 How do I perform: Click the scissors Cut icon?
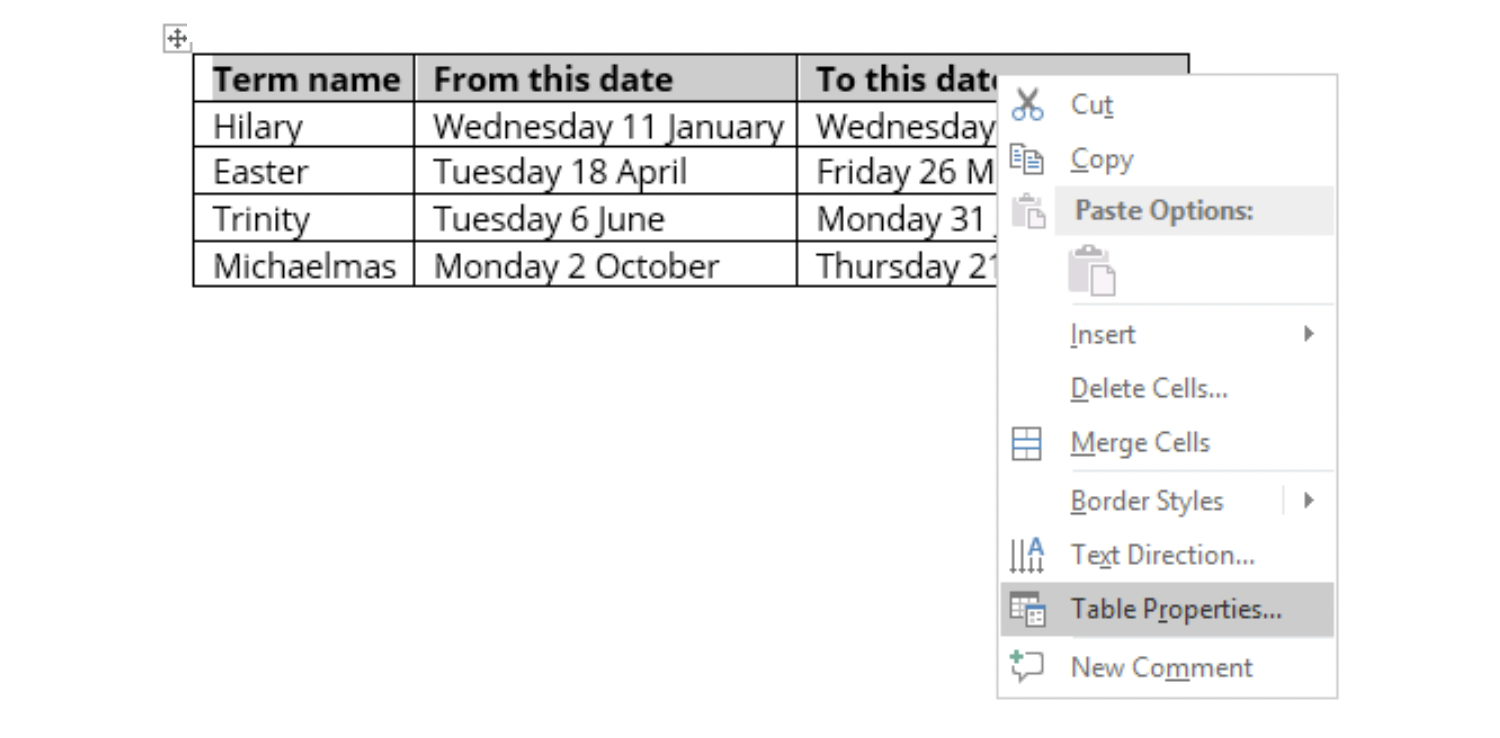[1027, 104]
